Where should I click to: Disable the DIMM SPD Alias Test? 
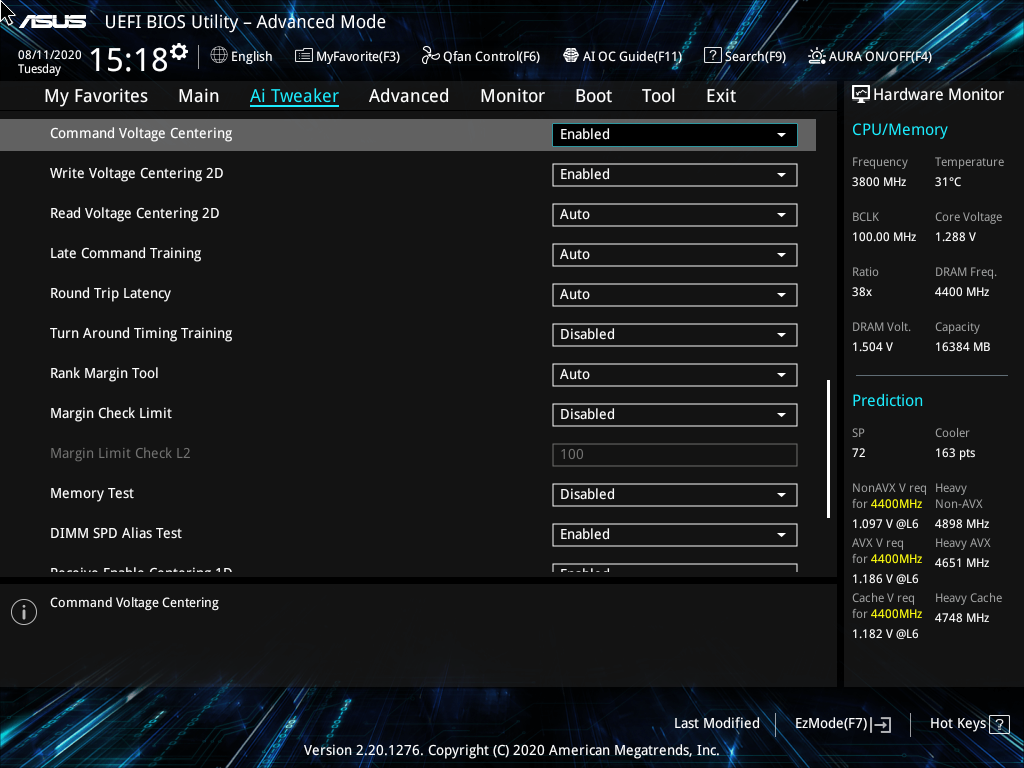[x=674, y=534]
